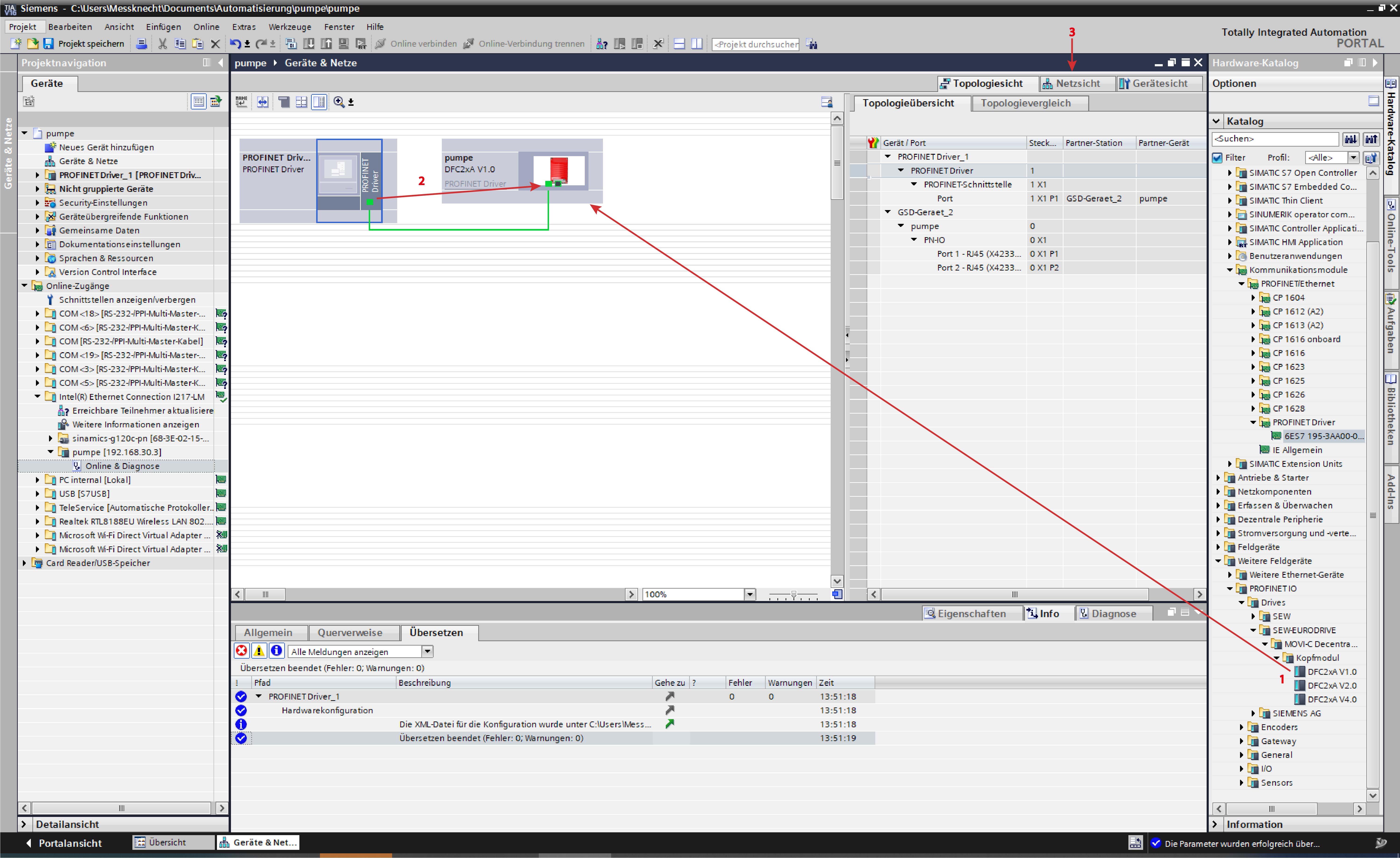Toggle warning messages filter in Info panel
1400x858 pixels.
(x=259, y=651)
